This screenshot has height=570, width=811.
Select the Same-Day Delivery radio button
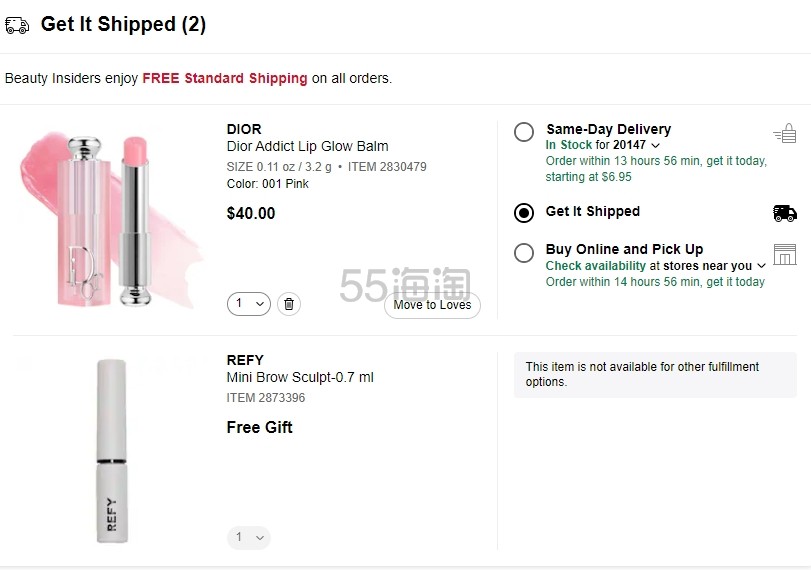click(x=524, y=132)
